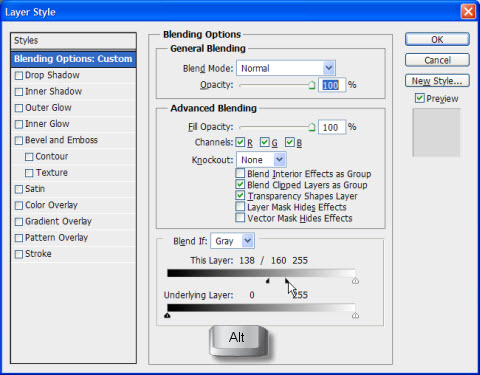This screenshot has width=480, height=375.
Task: Click the Fill Opacity value field
Action: [x=332, y=127]
